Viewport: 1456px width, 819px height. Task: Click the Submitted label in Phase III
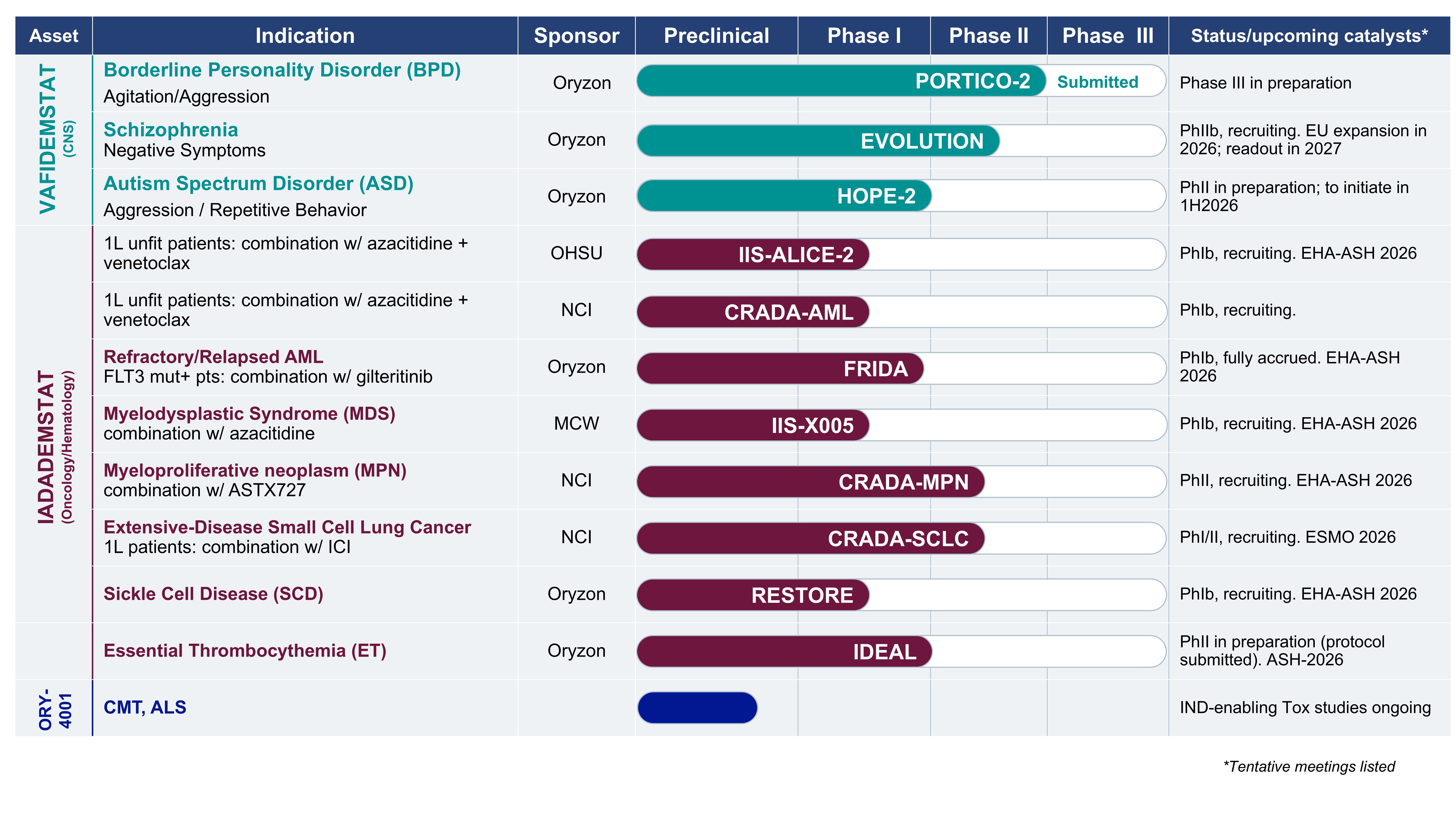[1098, 82]
